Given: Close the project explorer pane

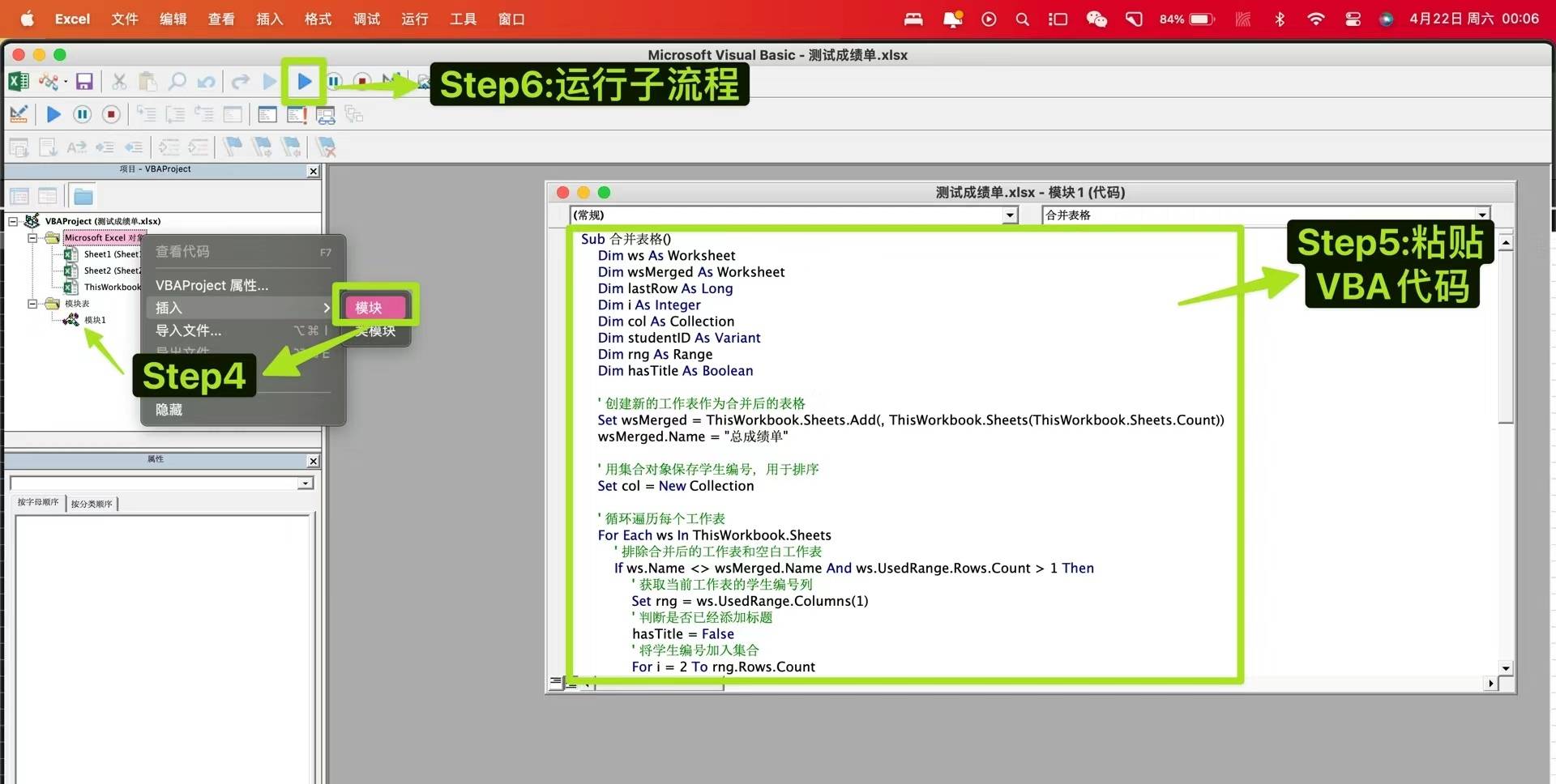Looking at the screenshot, I should [x=314, y=171].
